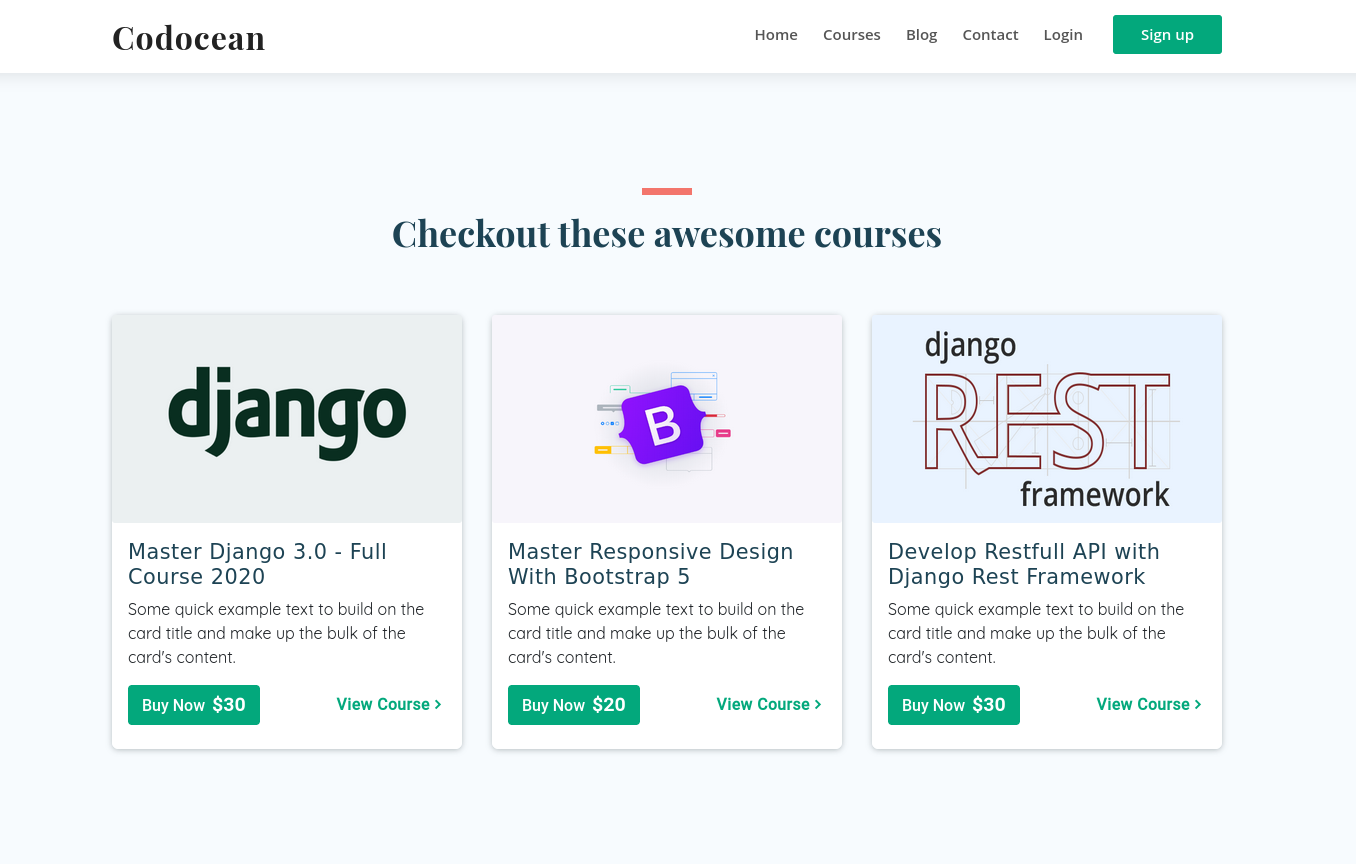Click the Master Responsive Design With Bootstrap 5 title
1356x864 pixels.
point(650,564)
